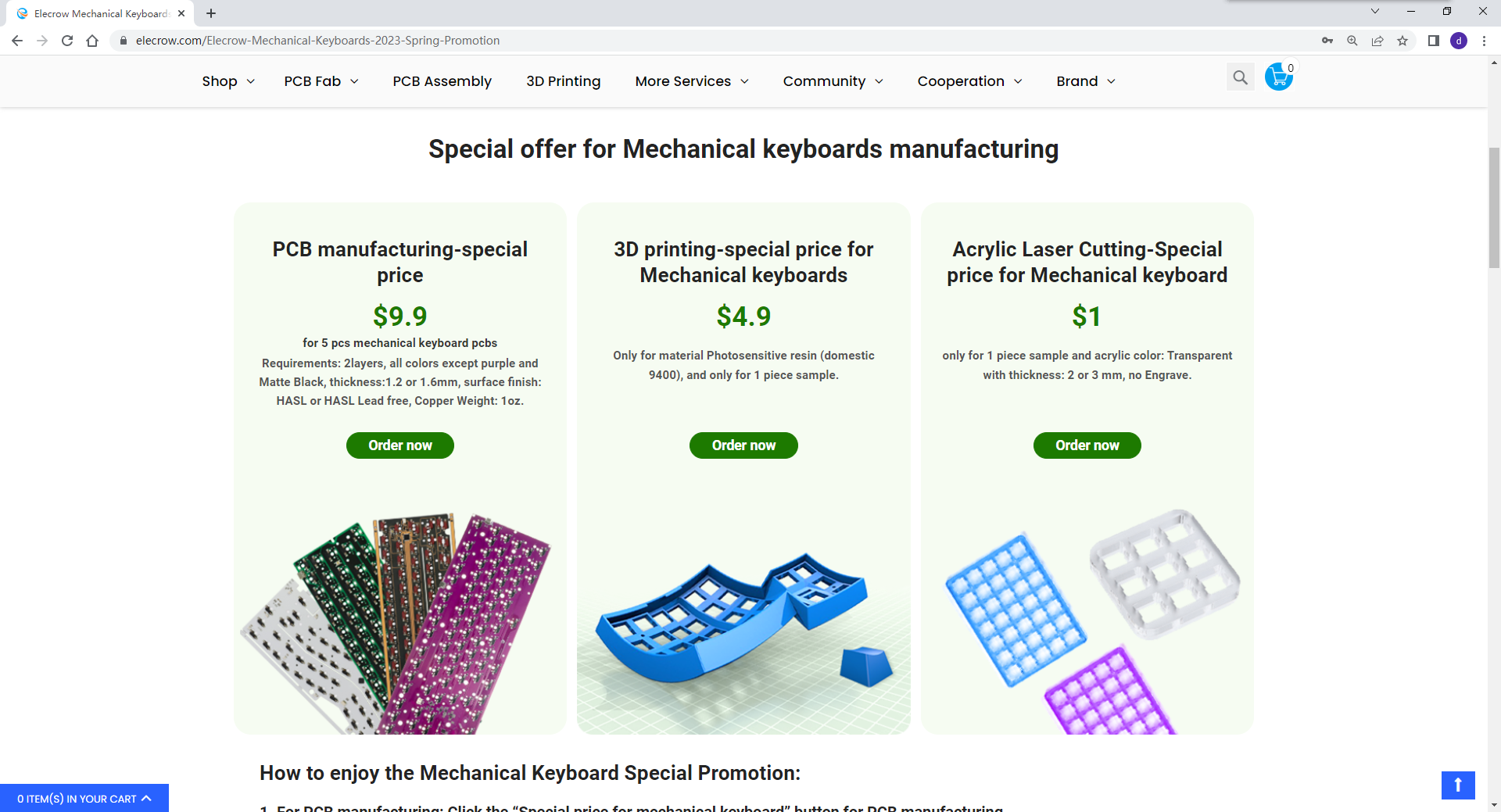
Task: Open the shopping cart icon
Action: click(x=1279, y=77)
